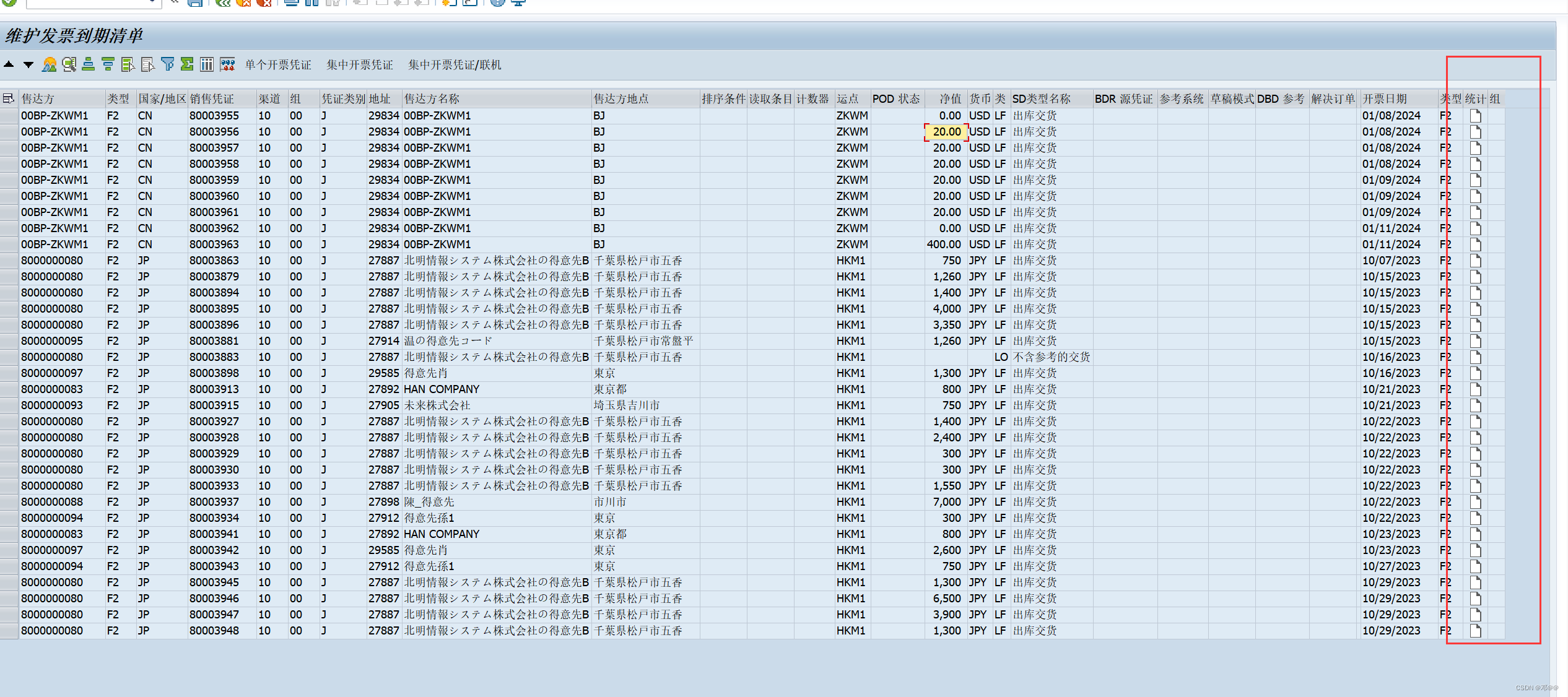1568x697 pixels.
Task: Click the 售达方 column header
Action: 62,99
